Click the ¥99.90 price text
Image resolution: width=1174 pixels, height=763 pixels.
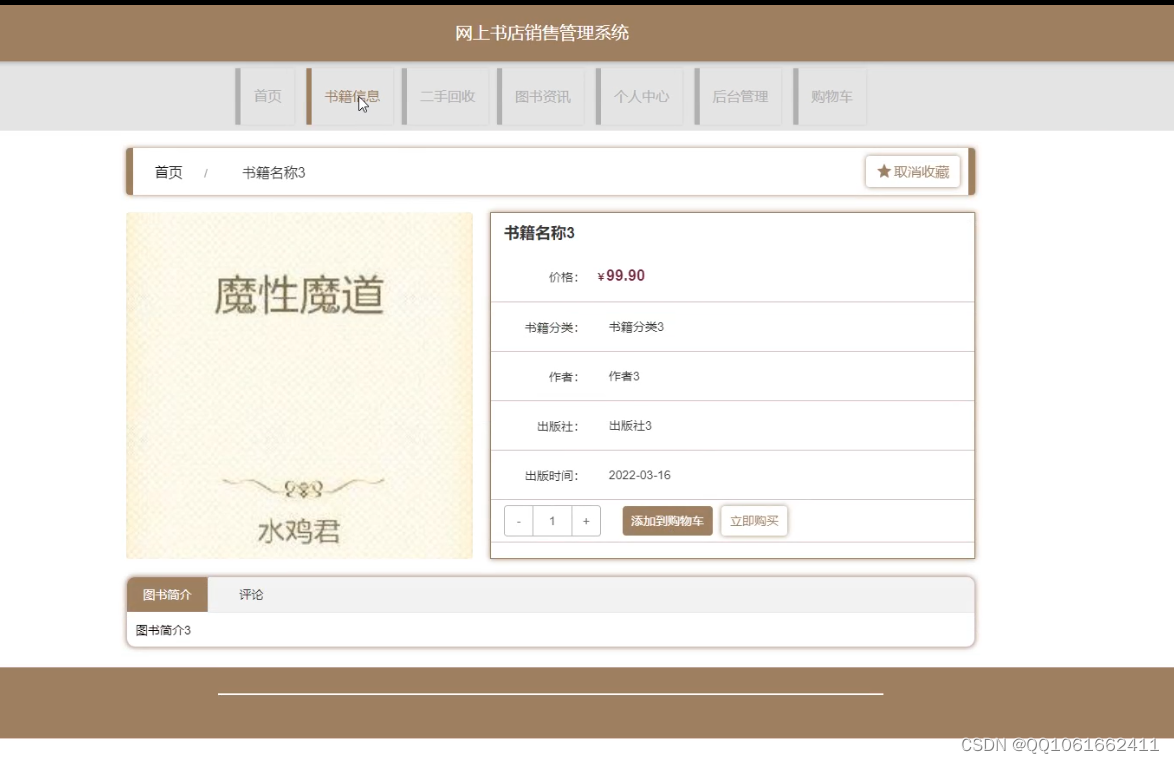(621, 275)
